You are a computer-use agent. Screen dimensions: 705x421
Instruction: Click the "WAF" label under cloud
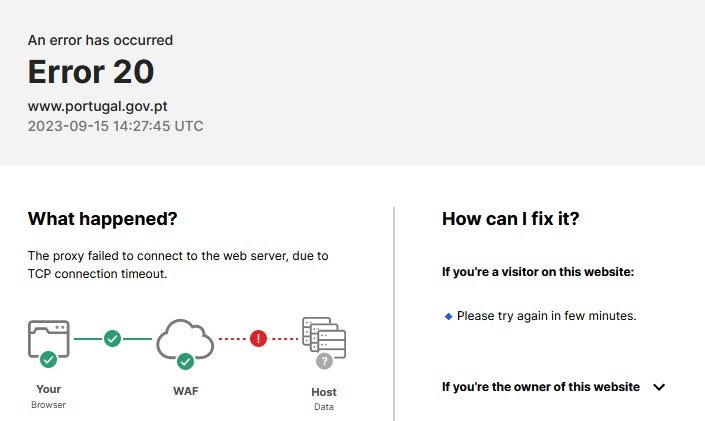point(186,391)
